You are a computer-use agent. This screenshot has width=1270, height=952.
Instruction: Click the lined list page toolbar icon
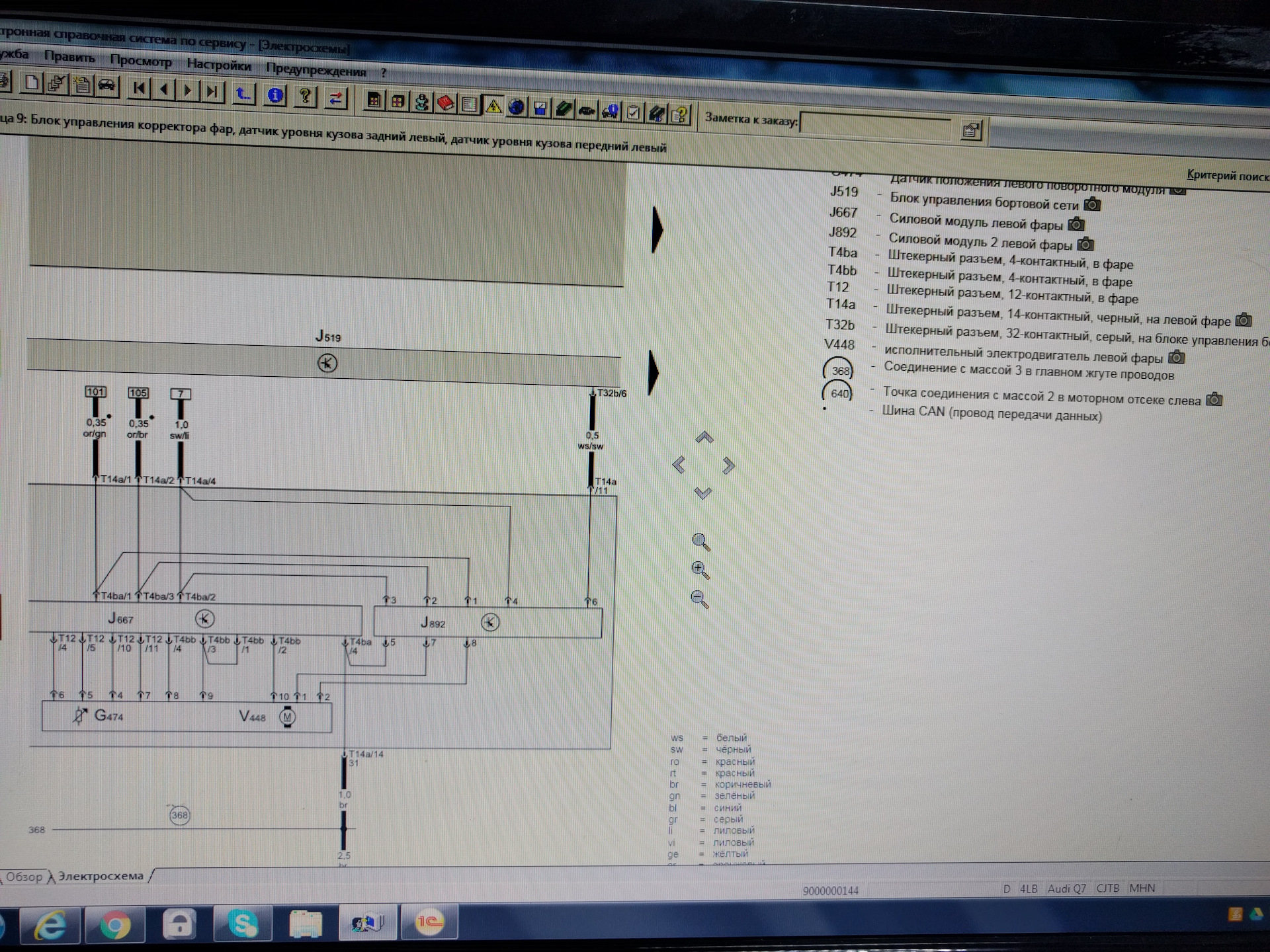(x=470, y=104)
